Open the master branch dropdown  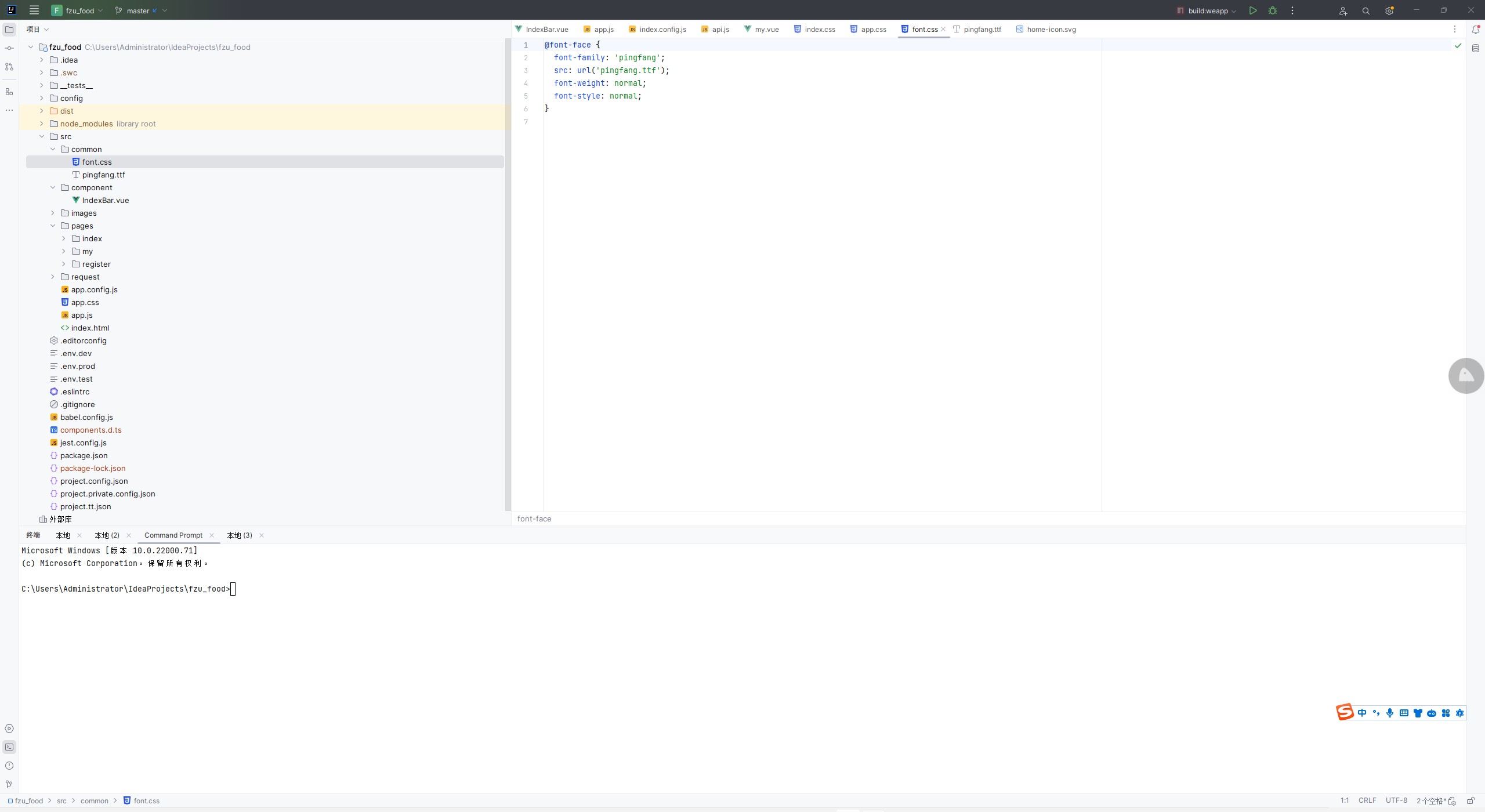(141, 10)
